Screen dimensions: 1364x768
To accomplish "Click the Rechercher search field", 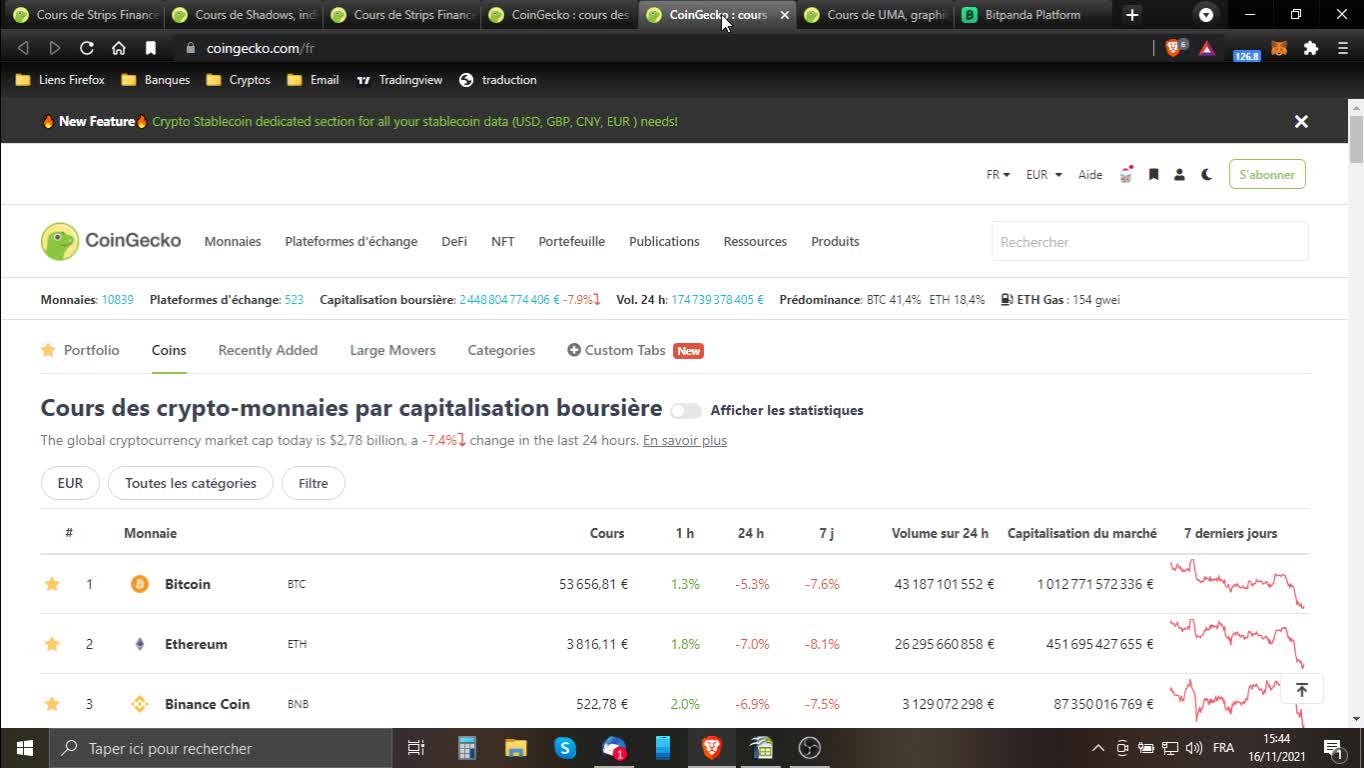I will [1150, 241].
